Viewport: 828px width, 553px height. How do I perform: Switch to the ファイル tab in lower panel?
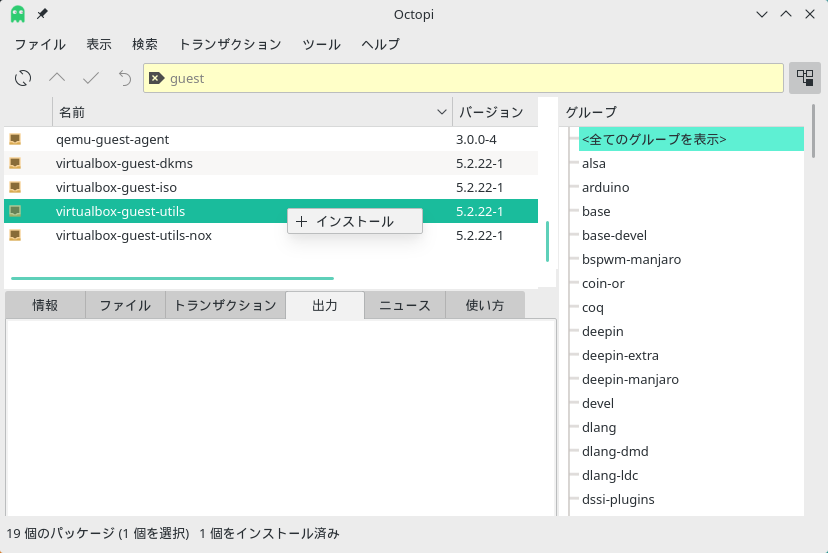[x=125, y=305]
